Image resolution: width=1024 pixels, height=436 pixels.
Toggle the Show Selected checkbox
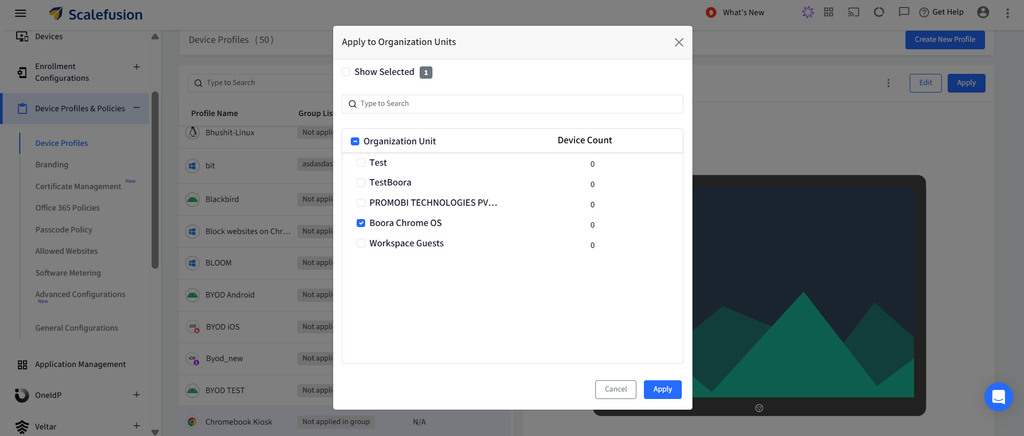click(346, 72)
